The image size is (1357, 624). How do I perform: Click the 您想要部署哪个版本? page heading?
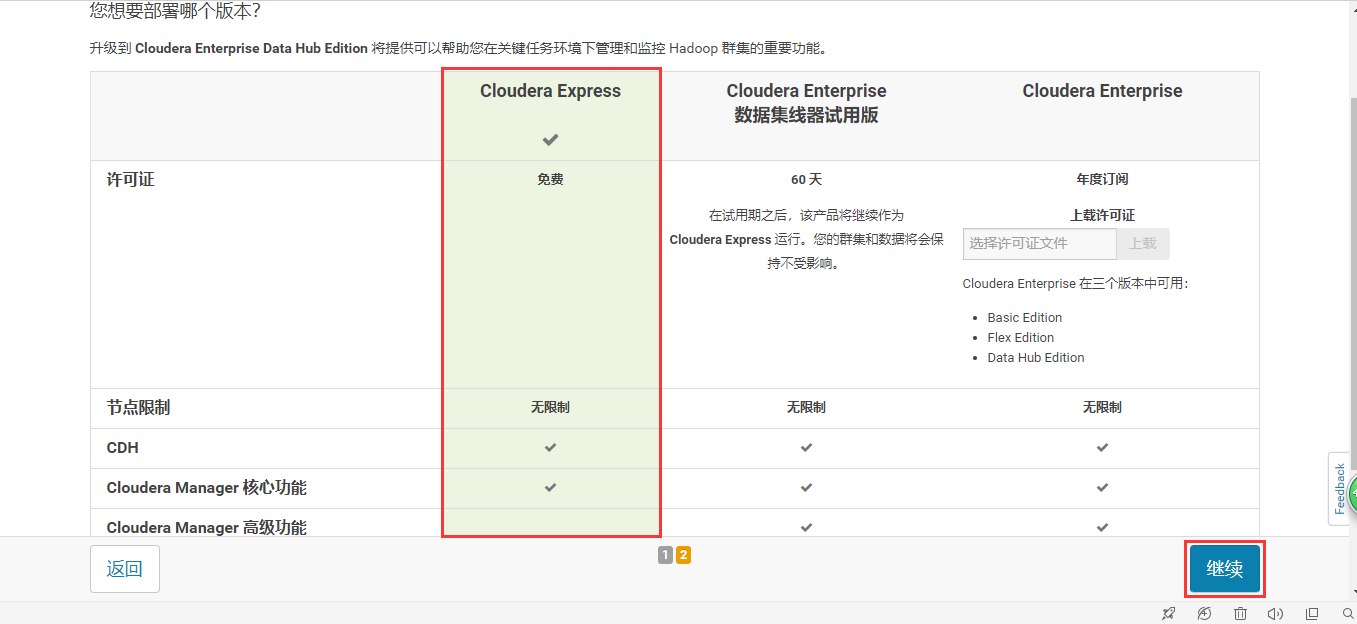pos(175,11)
